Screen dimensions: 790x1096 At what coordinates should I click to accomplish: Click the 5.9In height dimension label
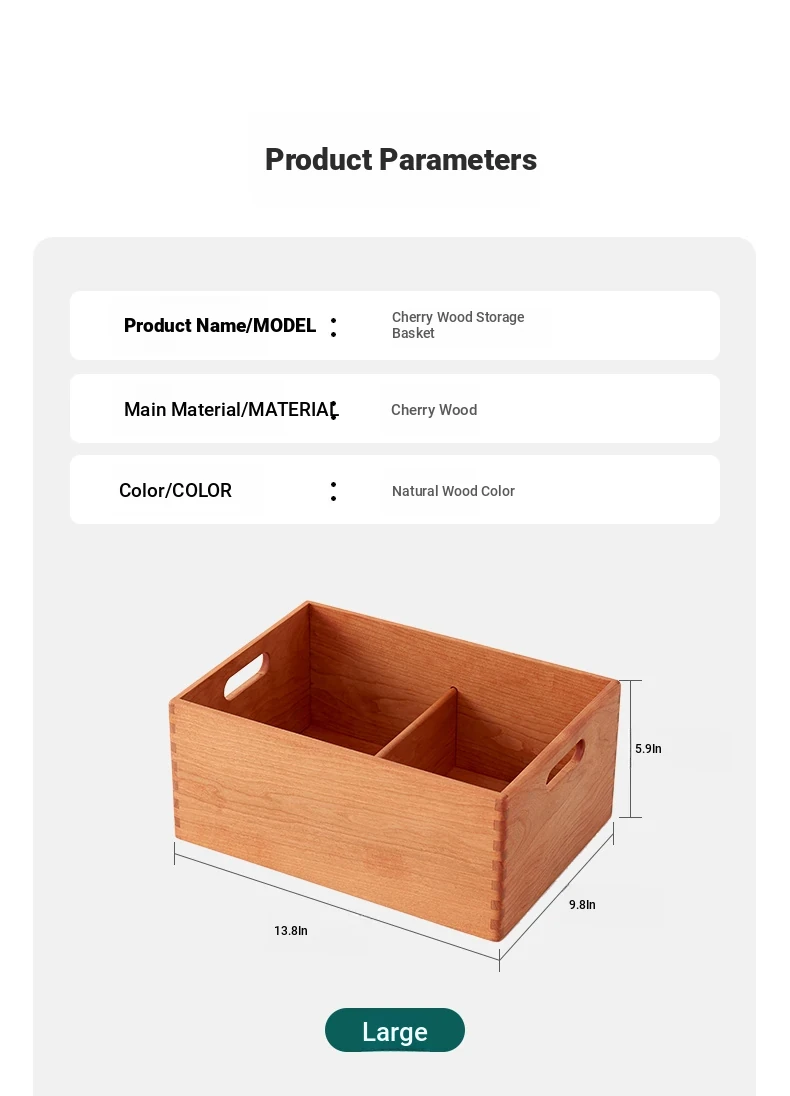click(x=648, y=749)
